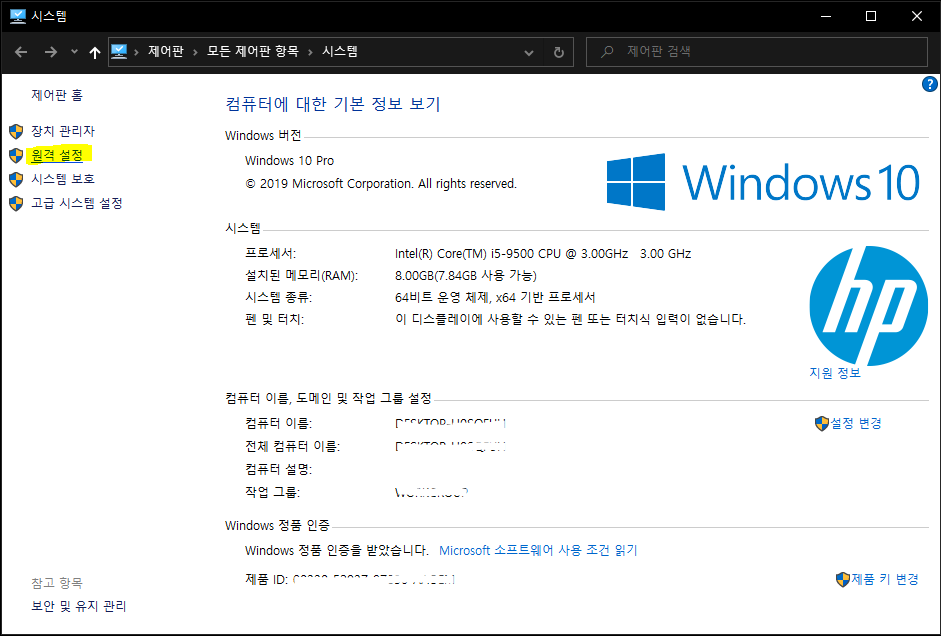Click Windows 정품 인증을 받았습니다 text
The image size is (941, 636).
pyautogui.click(x=337, y=550)
